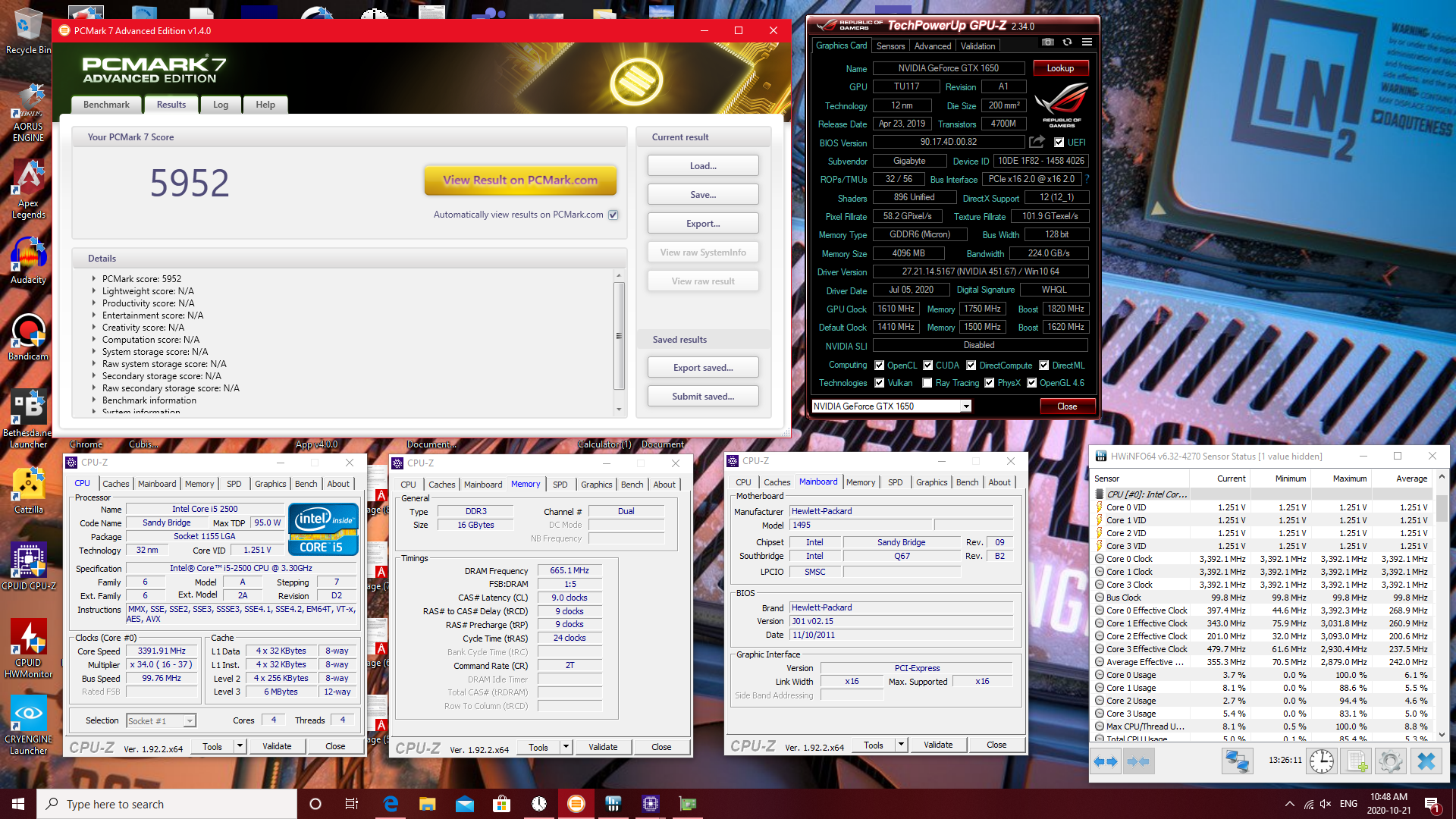Open Tools dropdown arrow in CPU-Z Mainboard window
Screen dimensions: 1456x819
click(901, 745)
